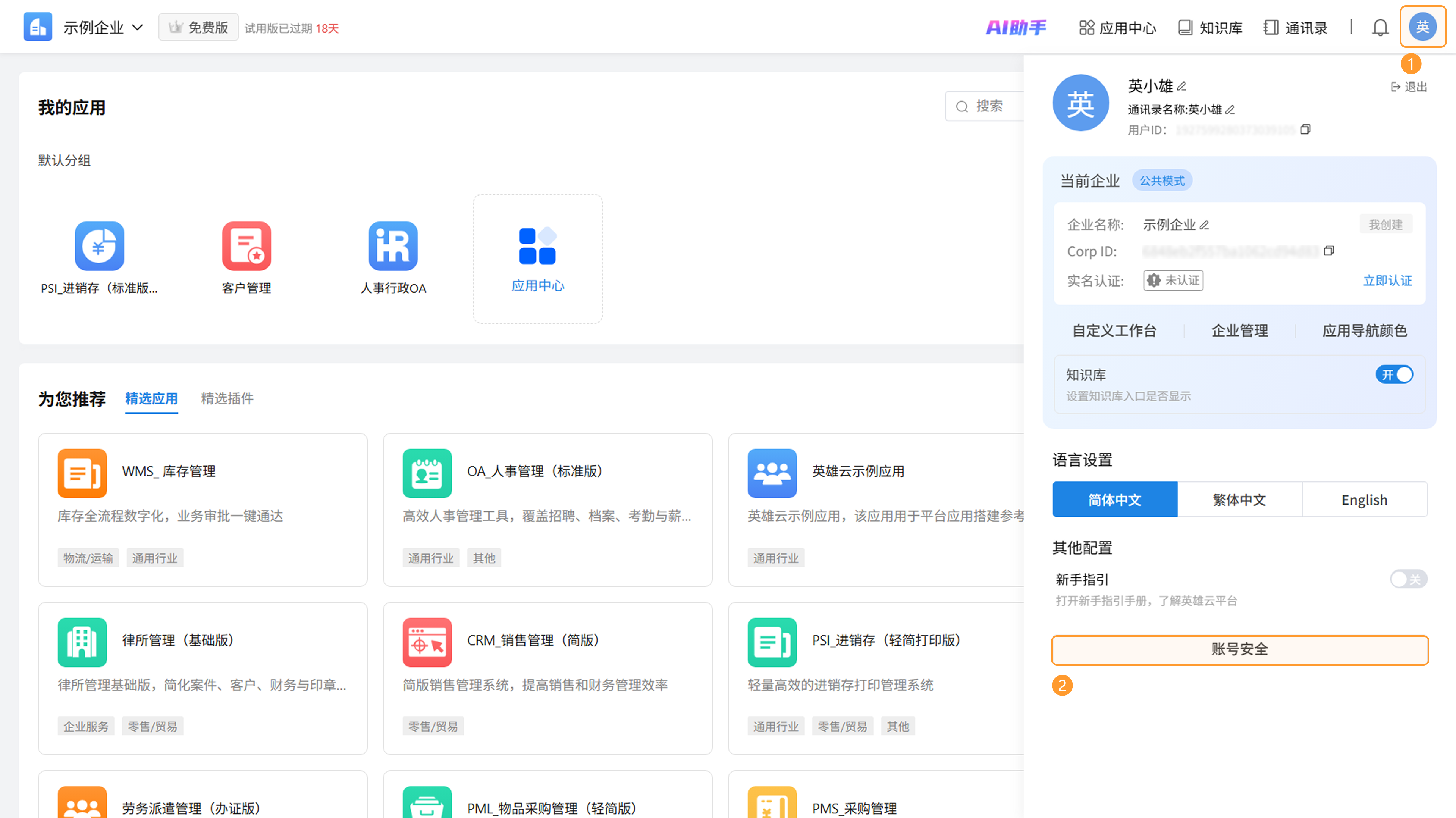Switch to the 精选插件 tab
1456x818 pixels.
click(227, 398)
